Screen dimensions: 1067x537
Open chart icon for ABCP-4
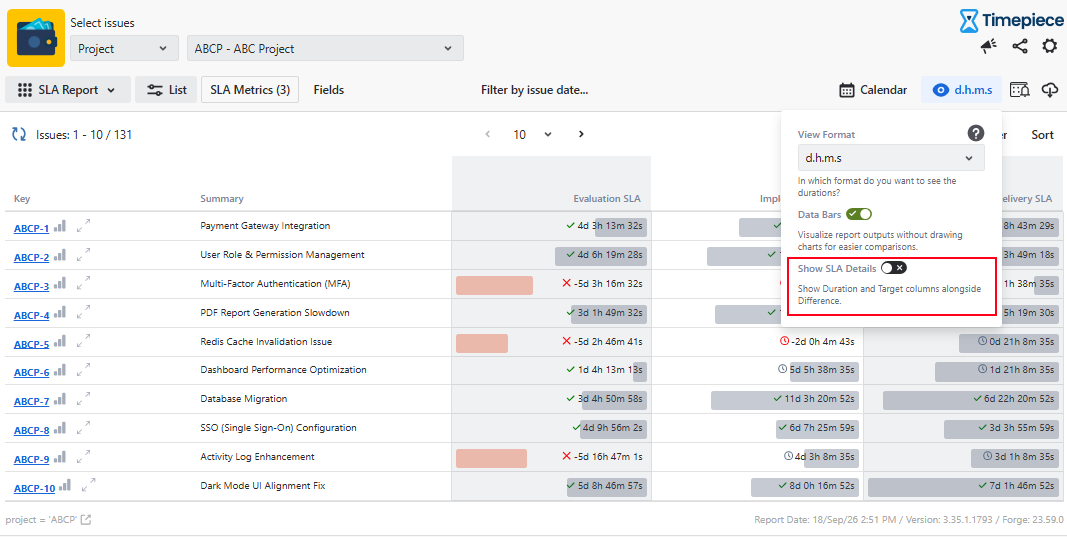60,313
